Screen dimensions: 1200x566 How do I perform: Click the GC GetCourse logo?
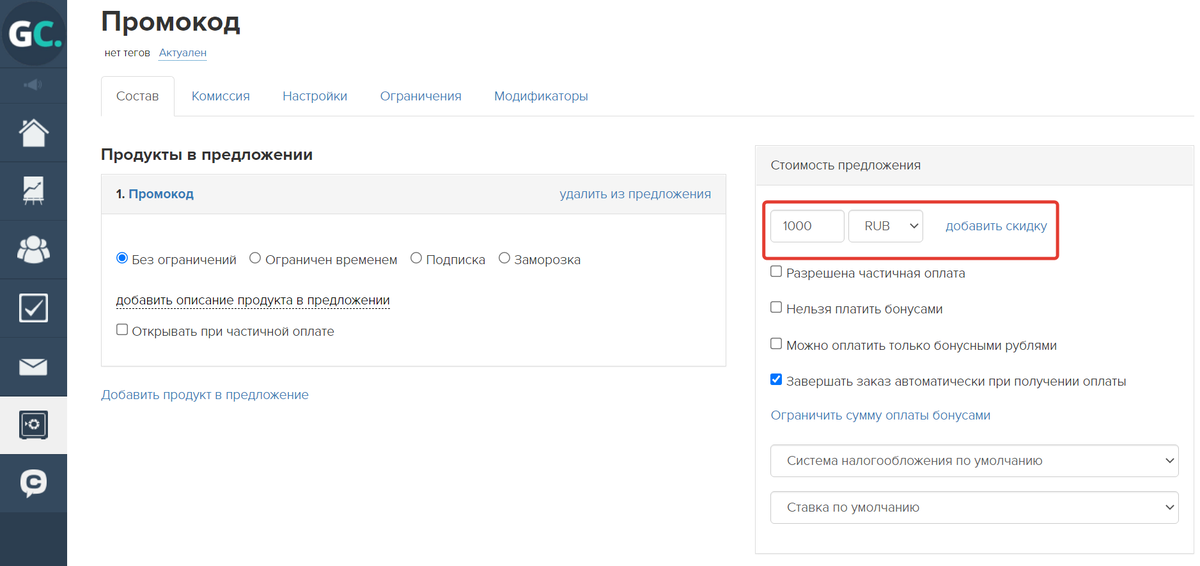click(x=33, y=33)
